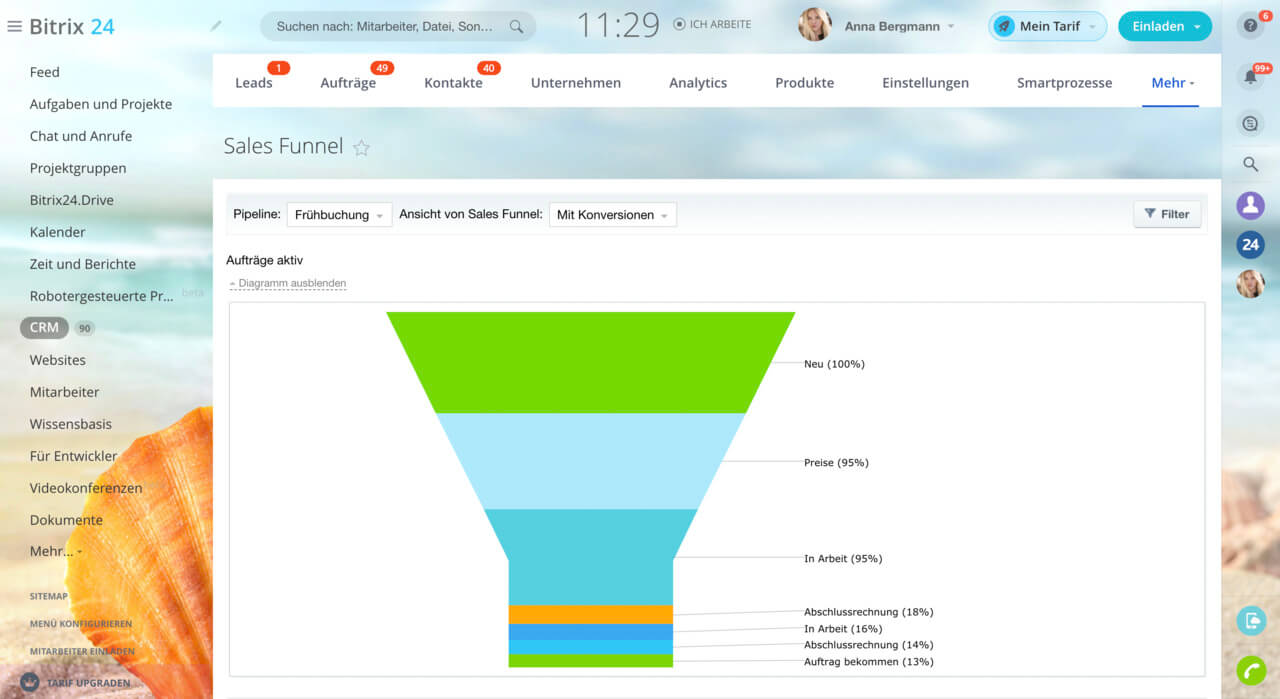Screen dimensions: 1280x699
Task: Toggle the ICH ARBEITE work status
Action: (x=711, y=24)
